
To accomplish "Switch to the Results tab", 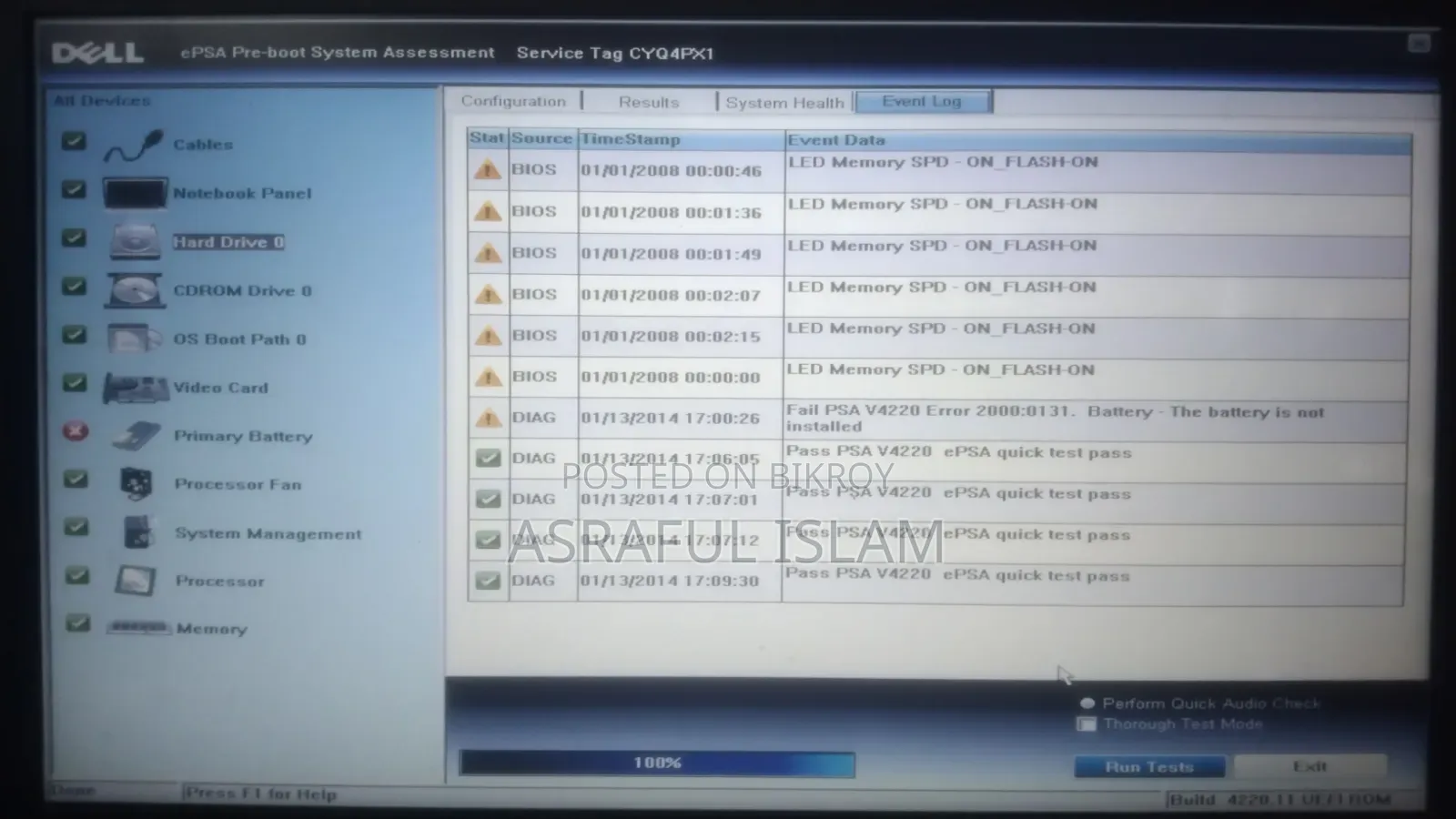I will 649,102.
